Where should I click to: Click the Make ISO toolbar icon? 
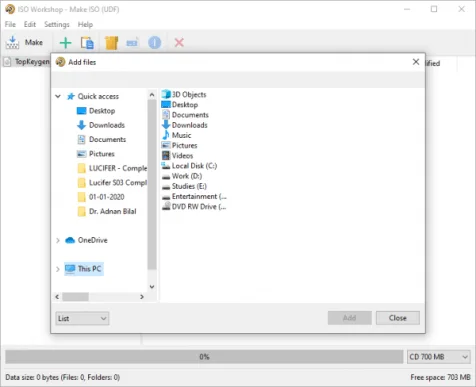[x=13, y=43]
